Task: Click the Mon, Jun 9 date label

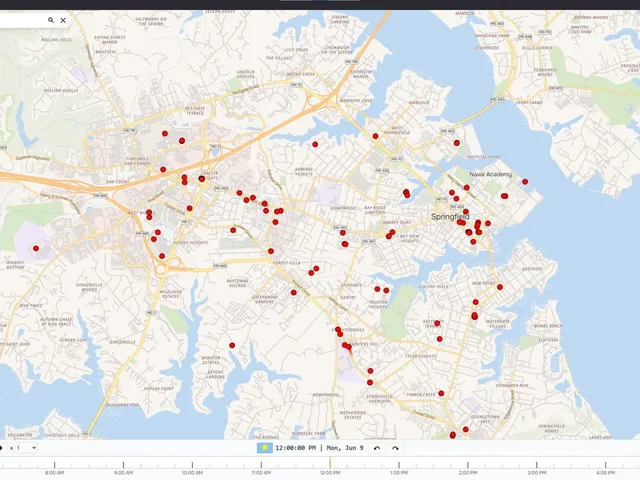Action: tap(345, 448)
